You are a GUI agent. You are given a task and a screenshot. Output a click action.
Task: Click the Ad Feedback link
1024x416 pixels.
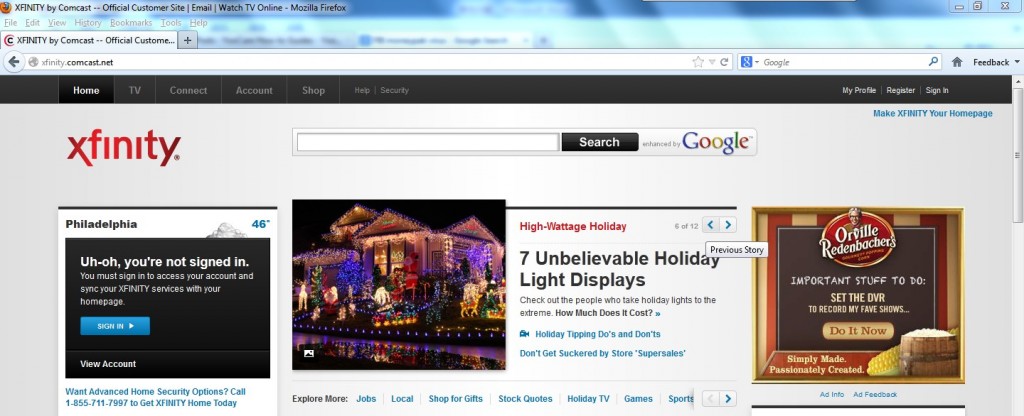875,394
